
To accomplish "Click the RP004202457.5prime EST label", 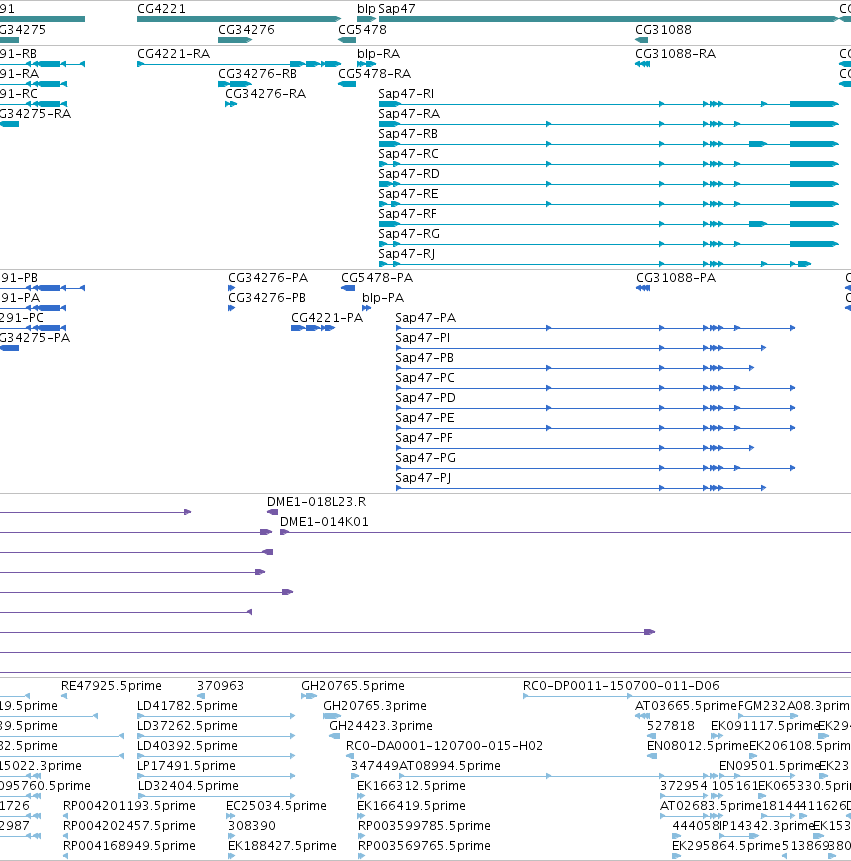I will [129, 826].
